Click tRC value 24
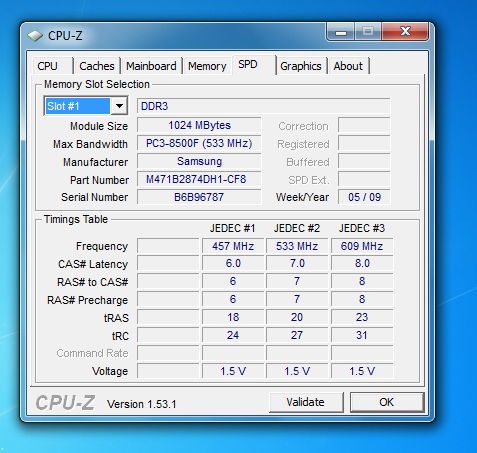The width and height of the screenshot is (477, 453). (x=233, y=335)
